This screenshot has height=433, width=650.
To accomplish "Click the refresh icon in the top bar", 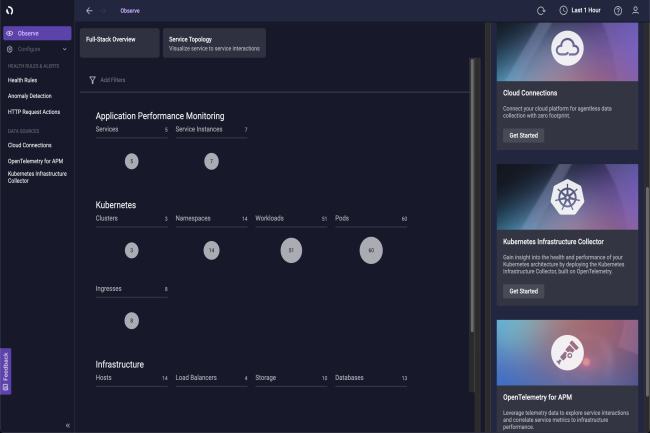I will point(541,11).
